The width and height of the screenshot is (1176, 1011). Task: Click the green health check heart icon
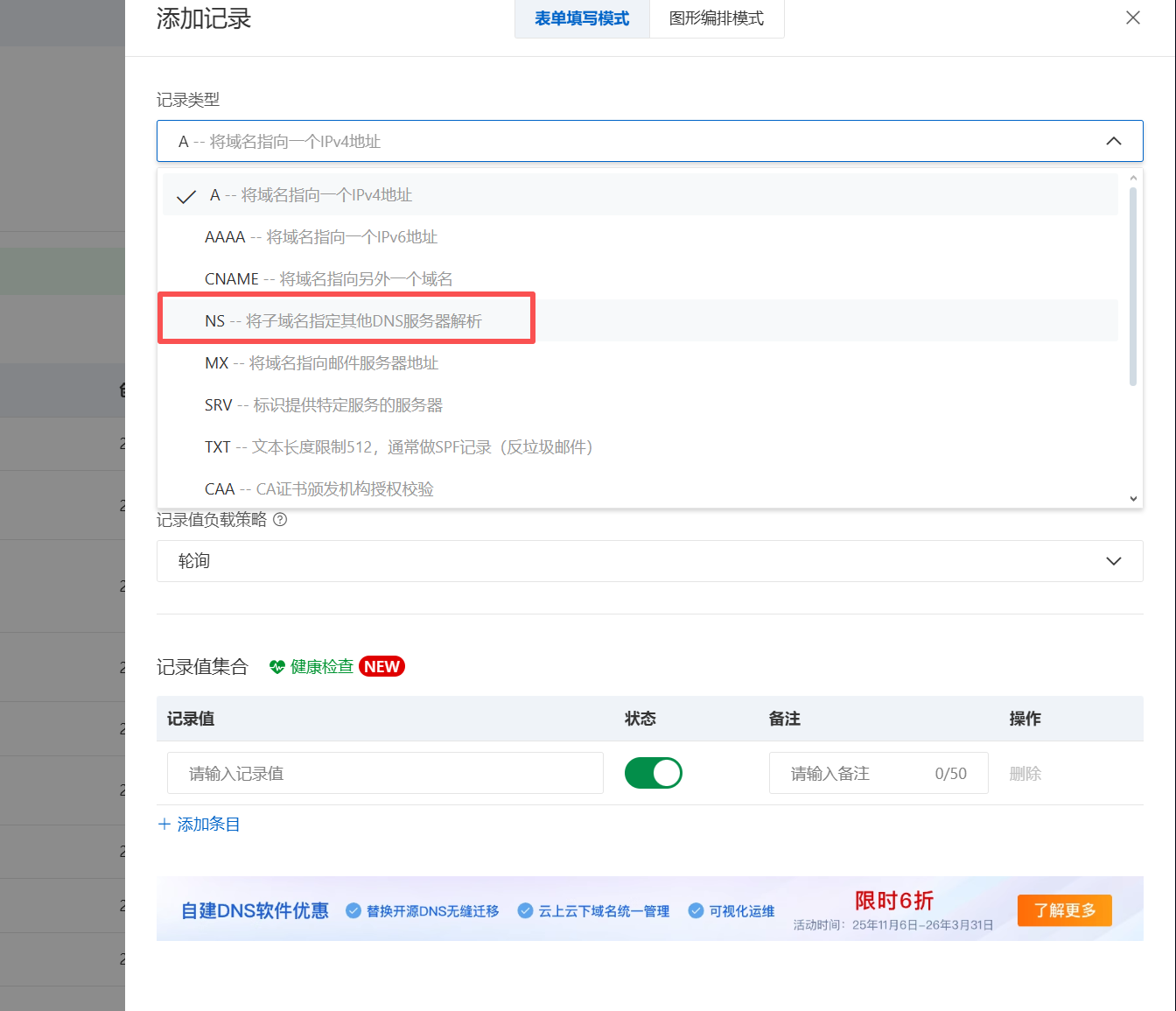pos(276,666)
